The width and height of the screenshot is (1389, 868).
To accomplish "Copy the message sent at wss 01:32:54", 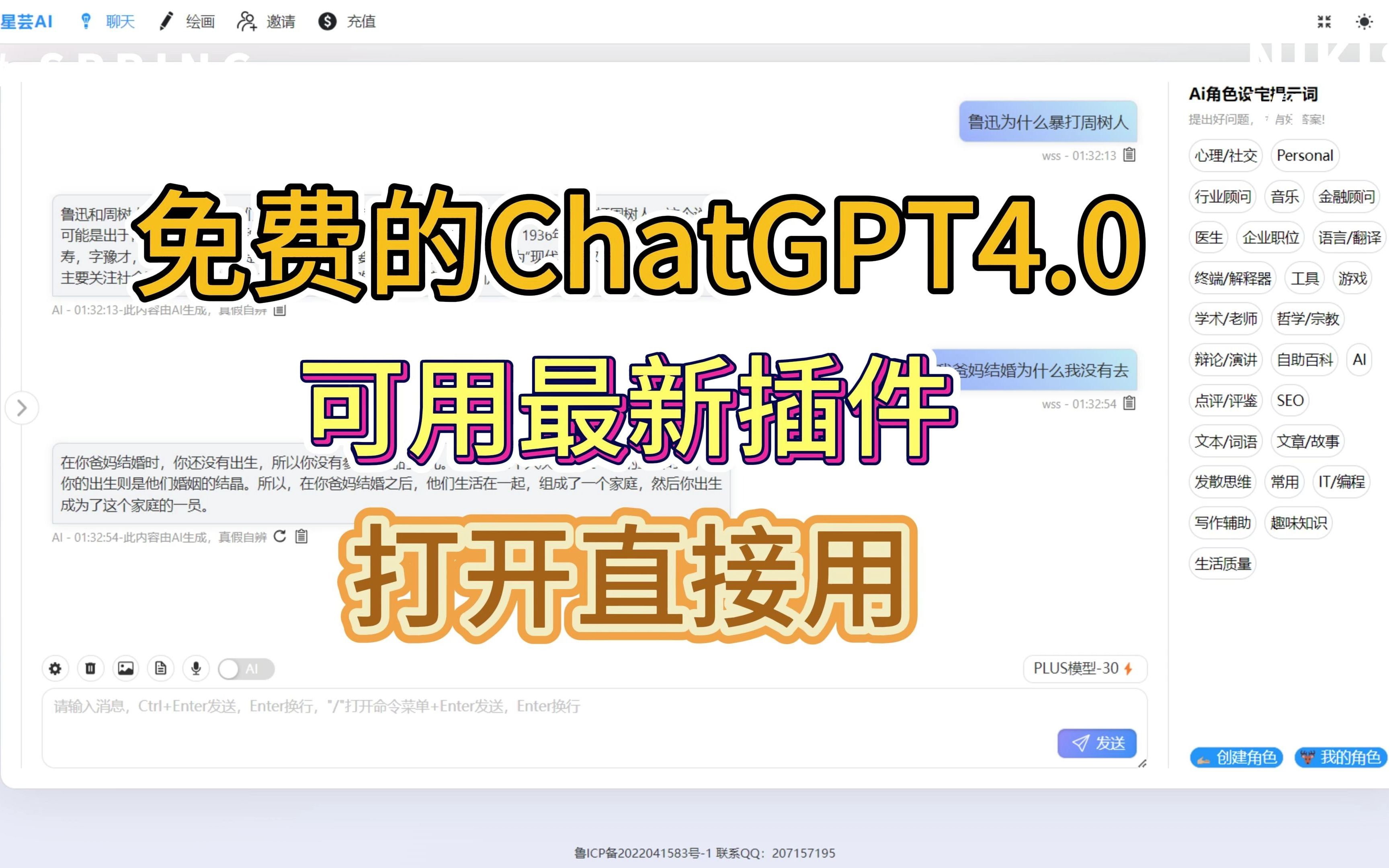I will click(1129, 403).
